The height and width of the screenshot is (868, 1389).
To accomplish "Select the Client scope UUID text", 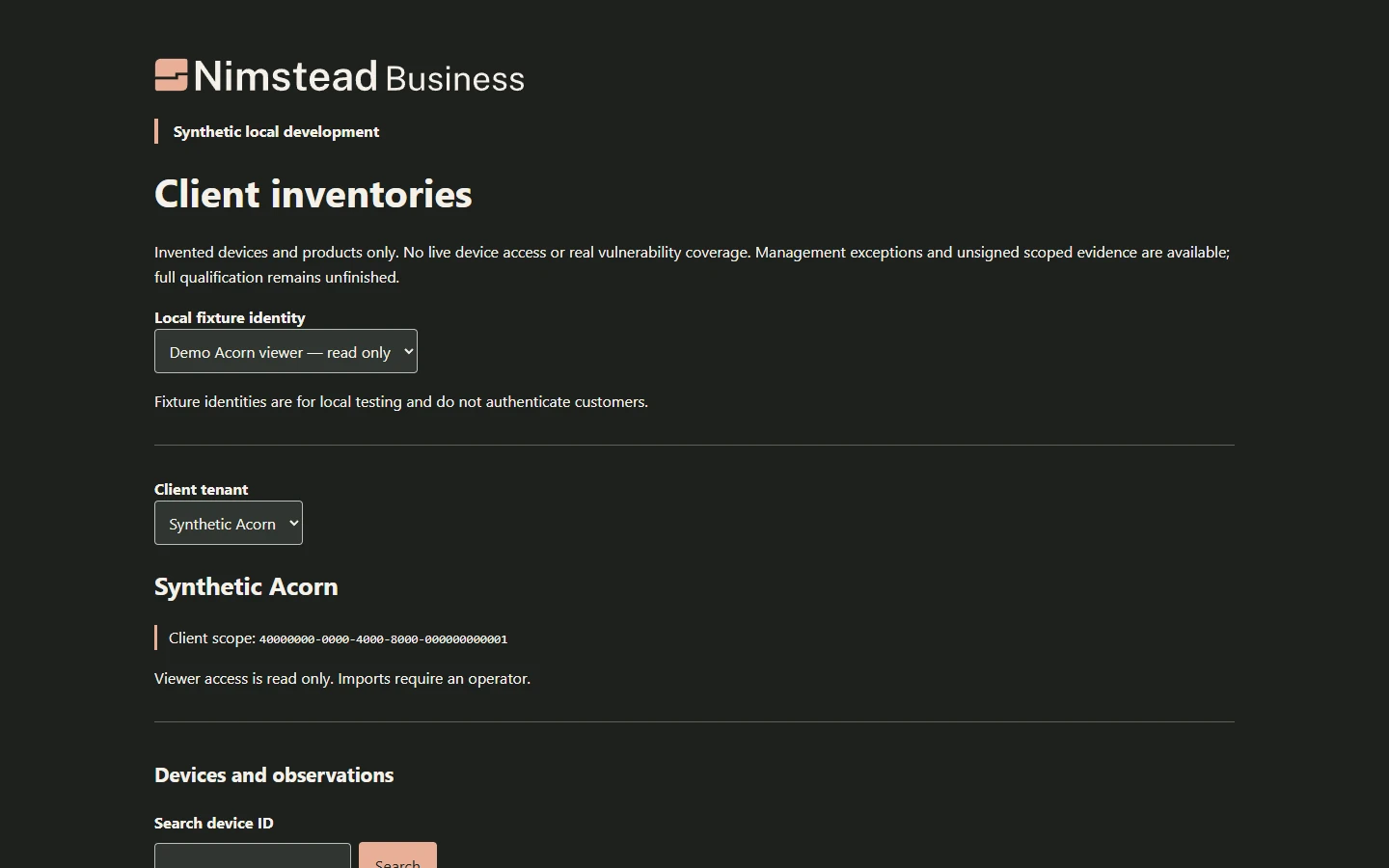I will tap(383, 639).
